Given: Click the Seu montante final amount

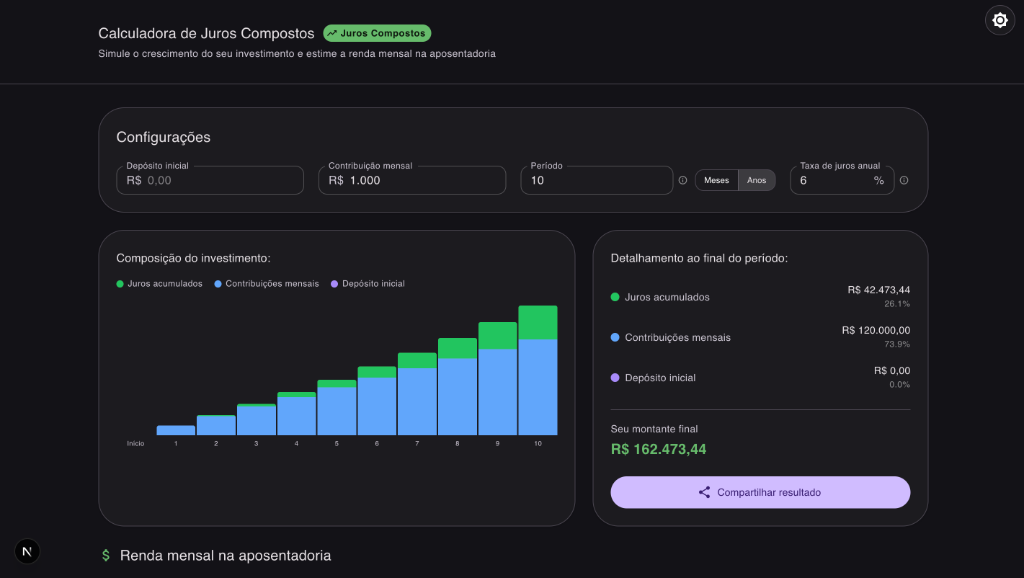Looking at the screenshot, I should [660, 448].
